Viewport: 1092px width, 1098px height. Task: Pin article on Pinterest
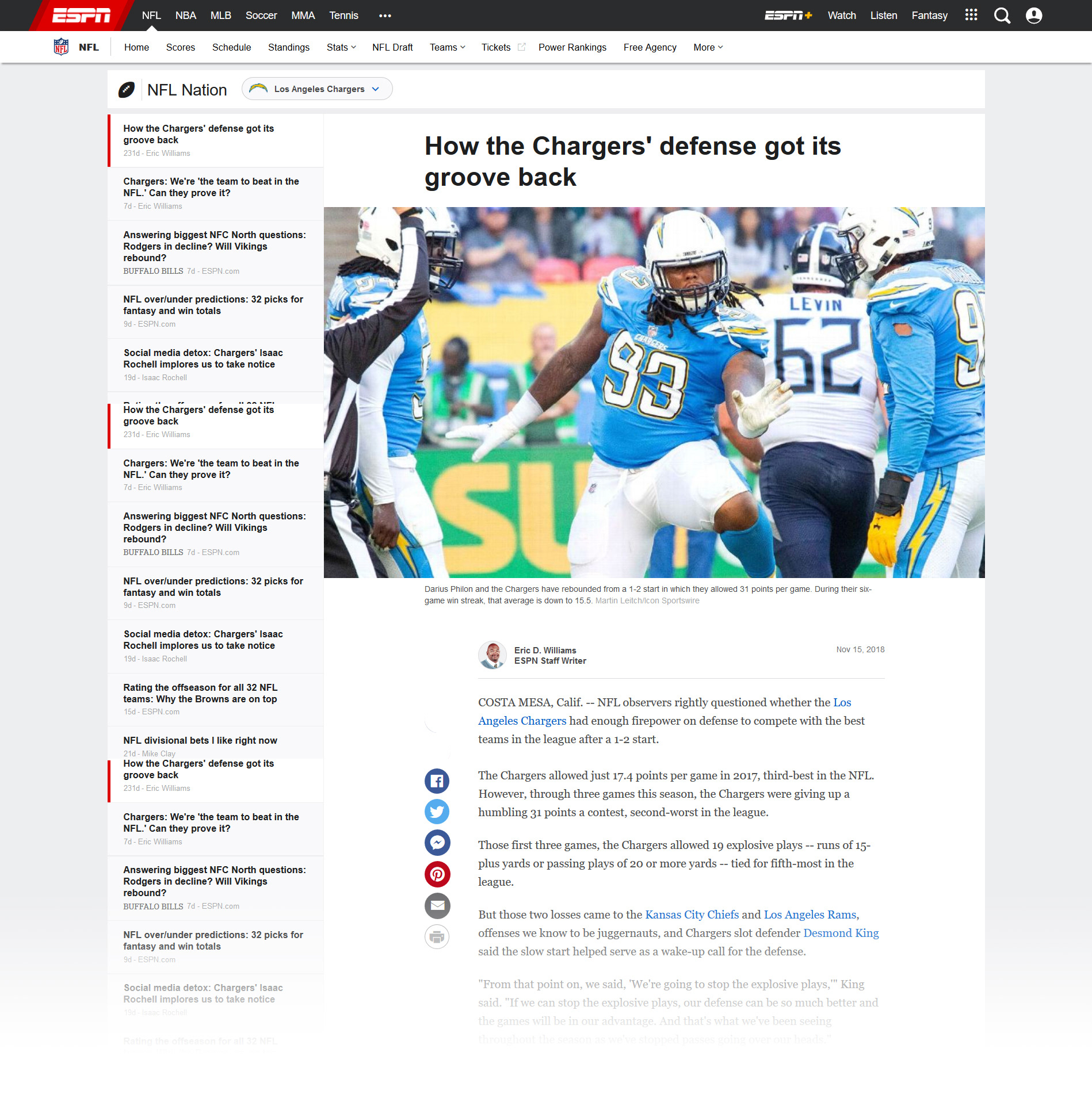(x=437, y=874)
